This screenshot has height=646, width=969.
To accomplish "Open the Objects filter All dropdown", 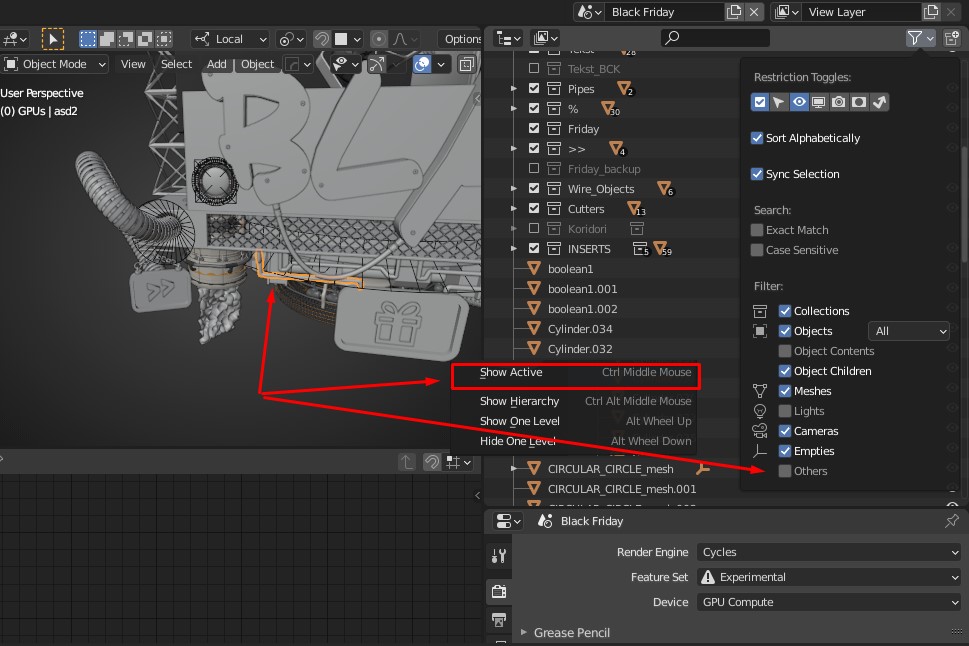I will pyautogui.click(x=908, y=331).
